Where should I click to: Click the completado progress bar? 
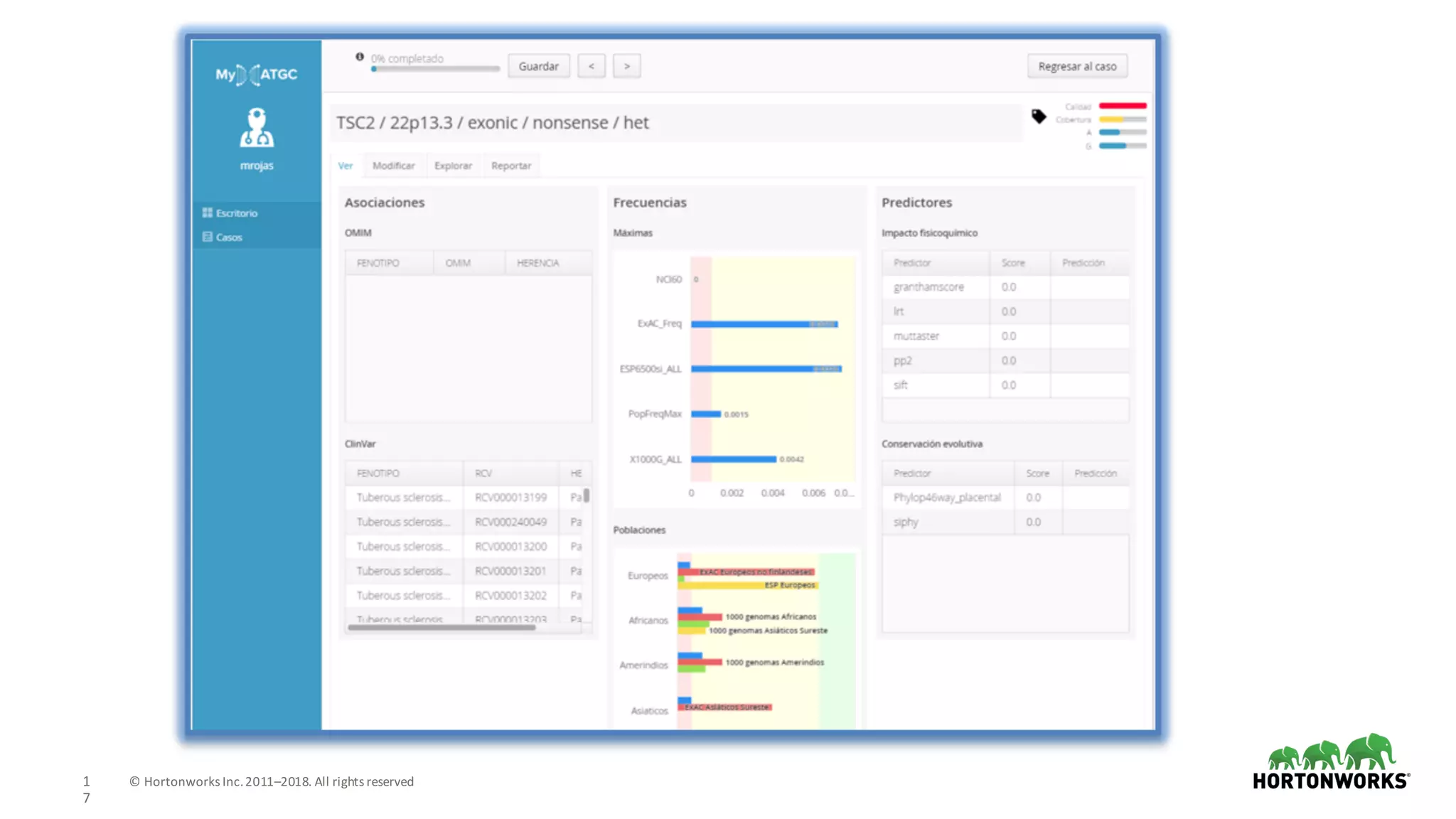(435, 69)
